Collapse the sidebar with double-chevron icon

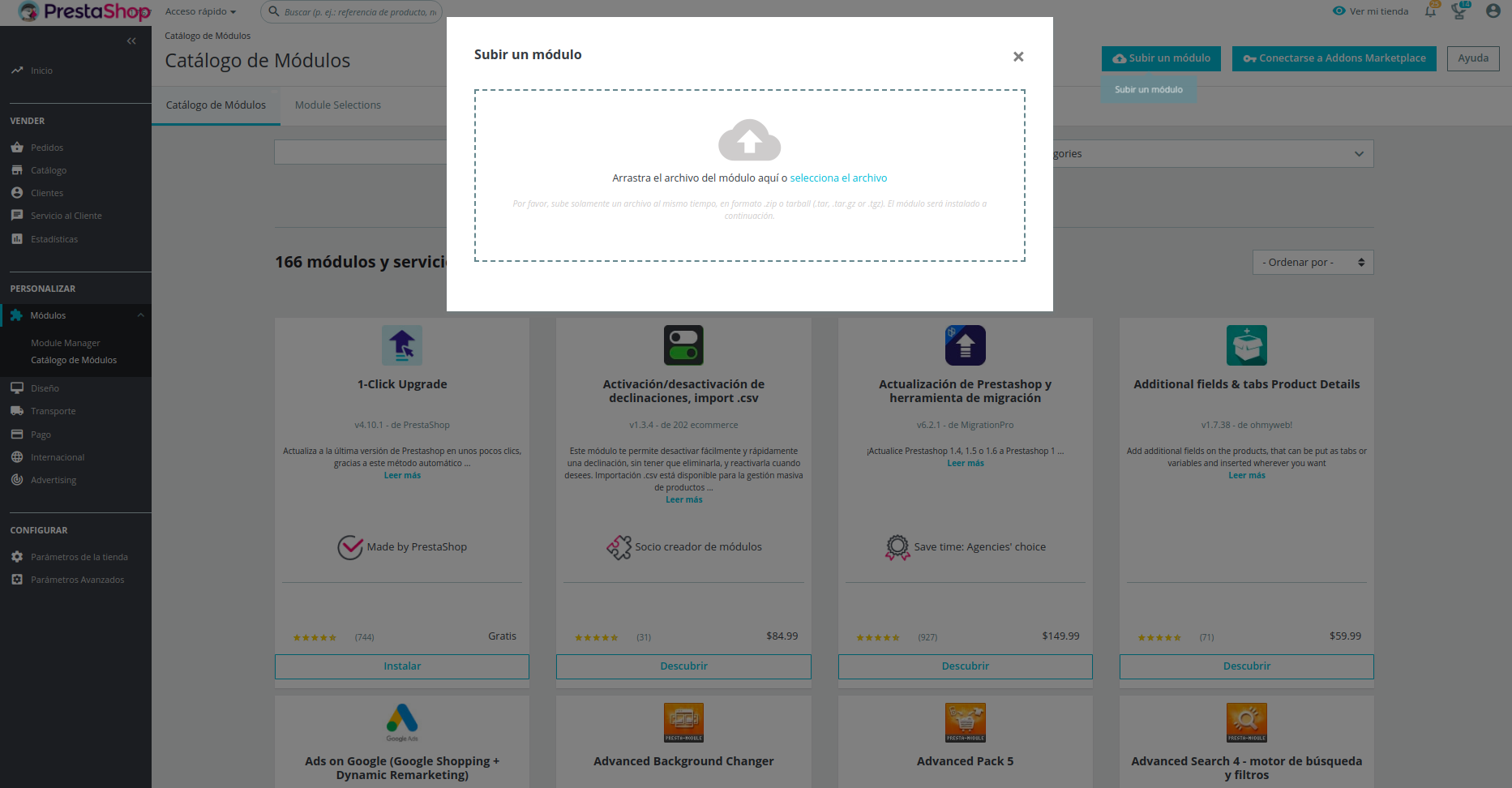[131, 41]
